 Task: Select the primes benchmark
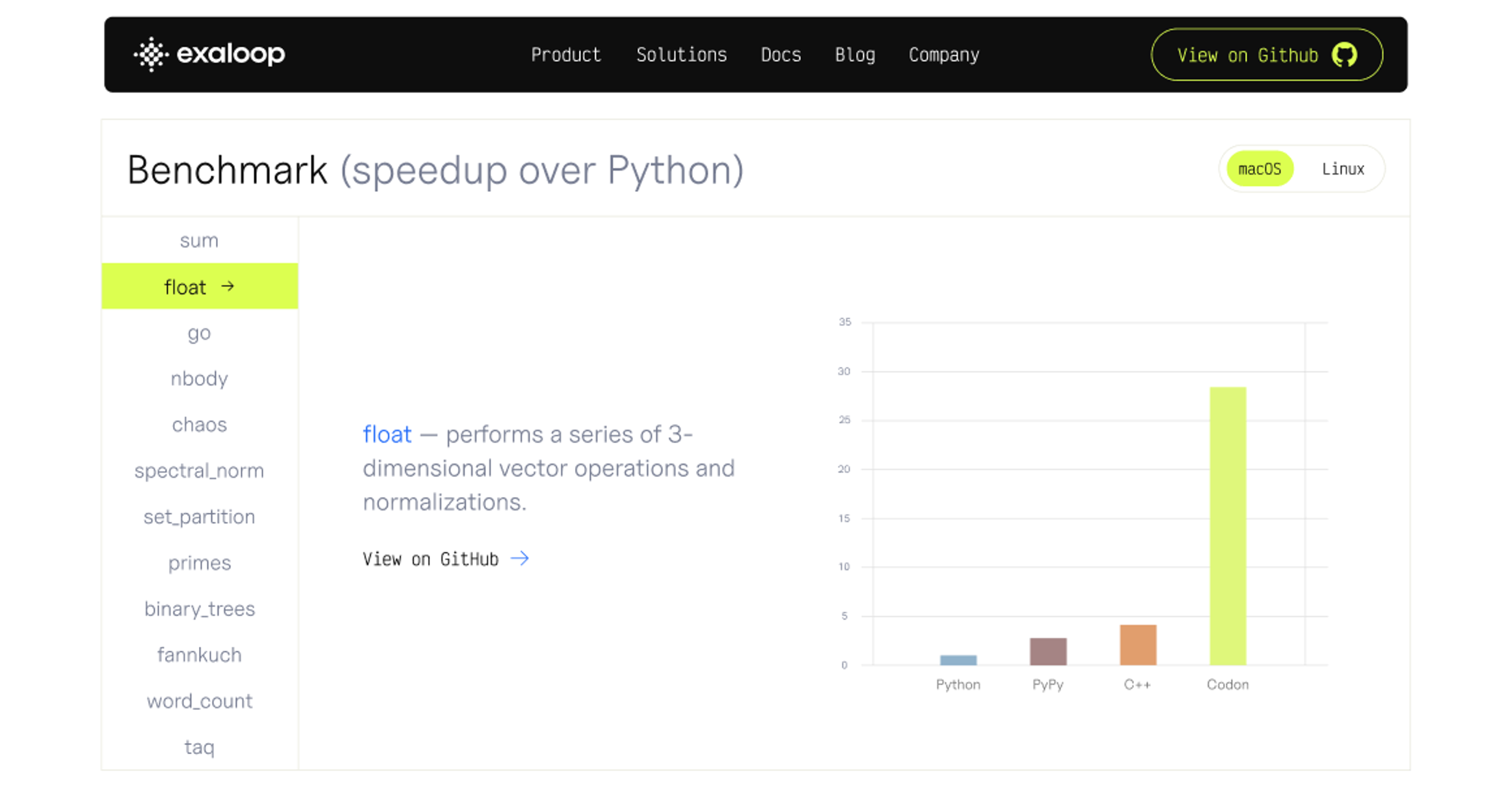[200, 563]
